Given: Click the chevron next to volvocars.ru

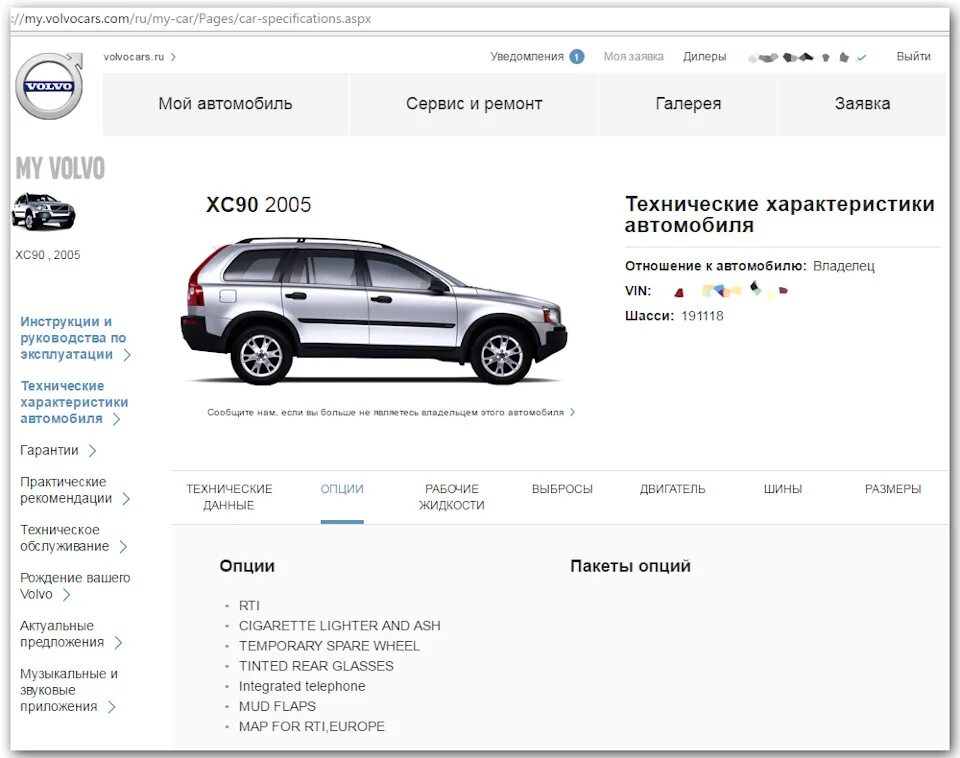Looking at the screenshot, I should (173, 57).
